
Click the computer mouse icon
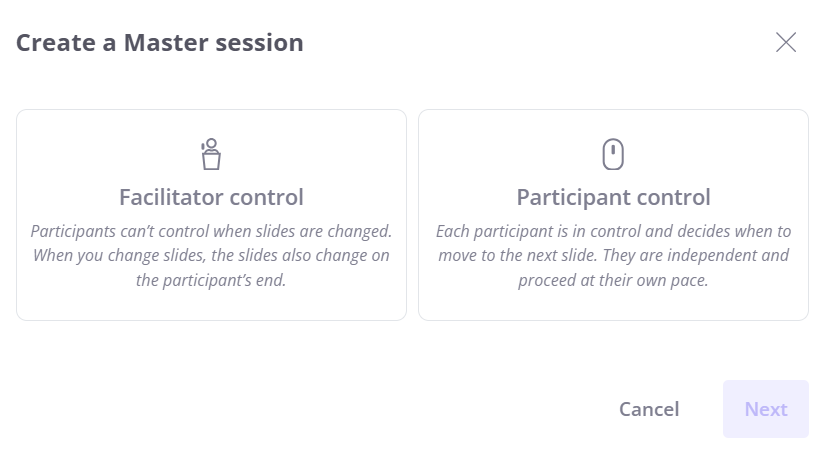[613, 154]
